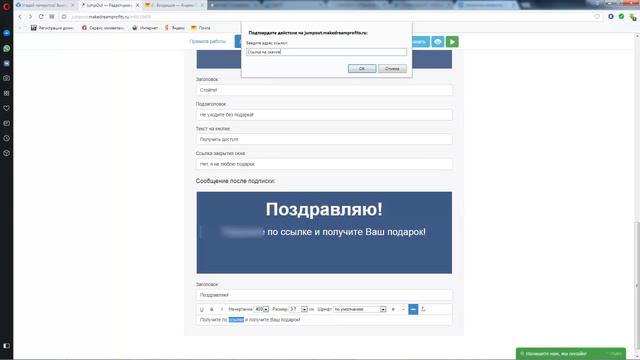Screen dimensions: 640x360
Task: Open bookmarks heart in the sidebar
Action: click(x=7, y=108)
